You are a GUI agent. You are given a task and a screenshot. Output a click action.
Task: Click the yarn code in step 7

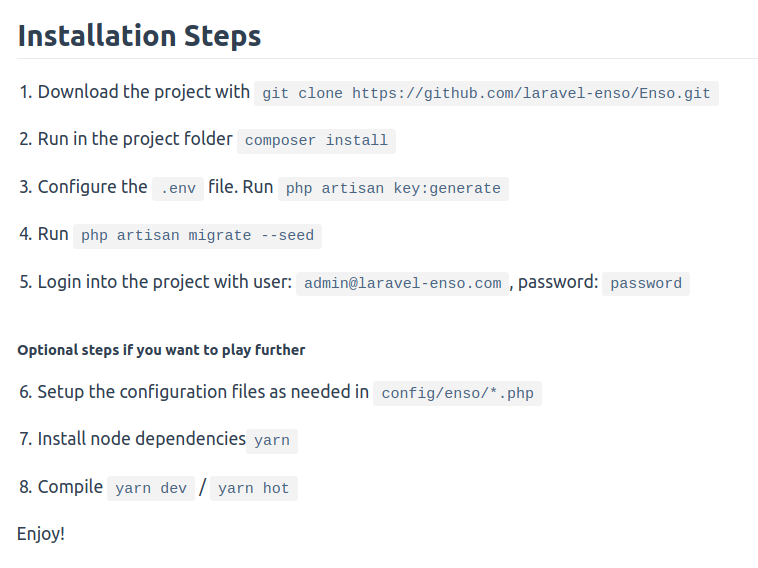[272, 441]
